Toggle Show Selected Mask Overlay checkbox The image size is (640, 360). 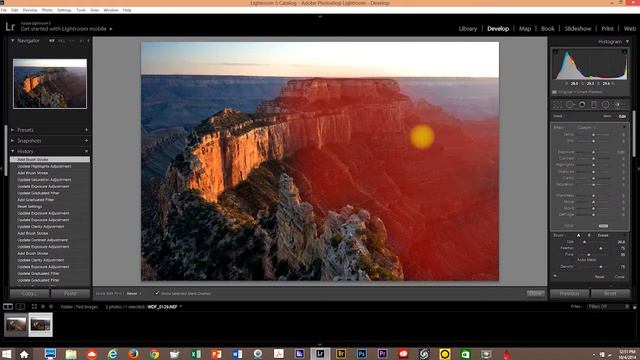(x=157, y=293)
